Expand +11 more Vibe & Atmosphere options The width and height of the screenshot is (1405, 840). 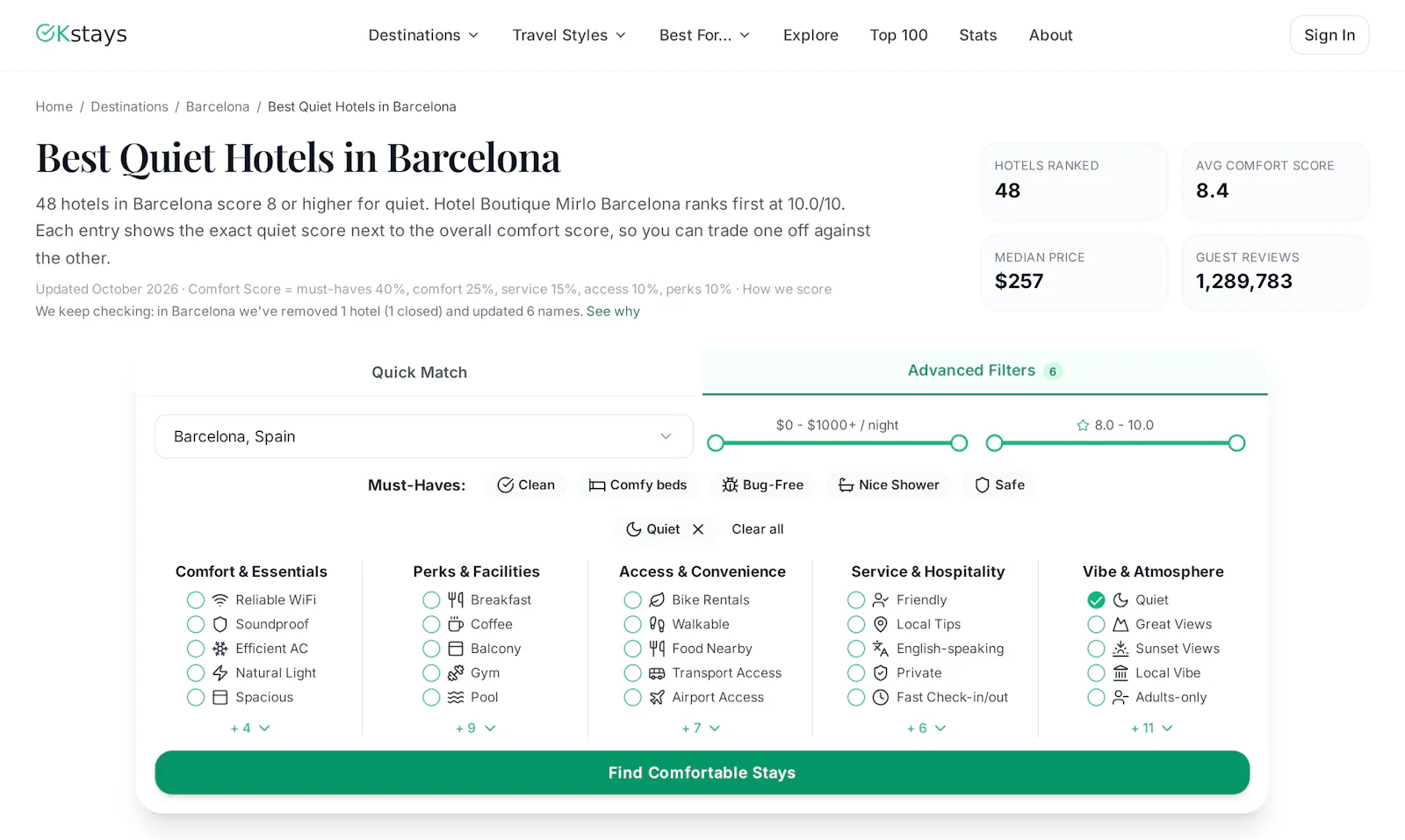point(1151,728)
